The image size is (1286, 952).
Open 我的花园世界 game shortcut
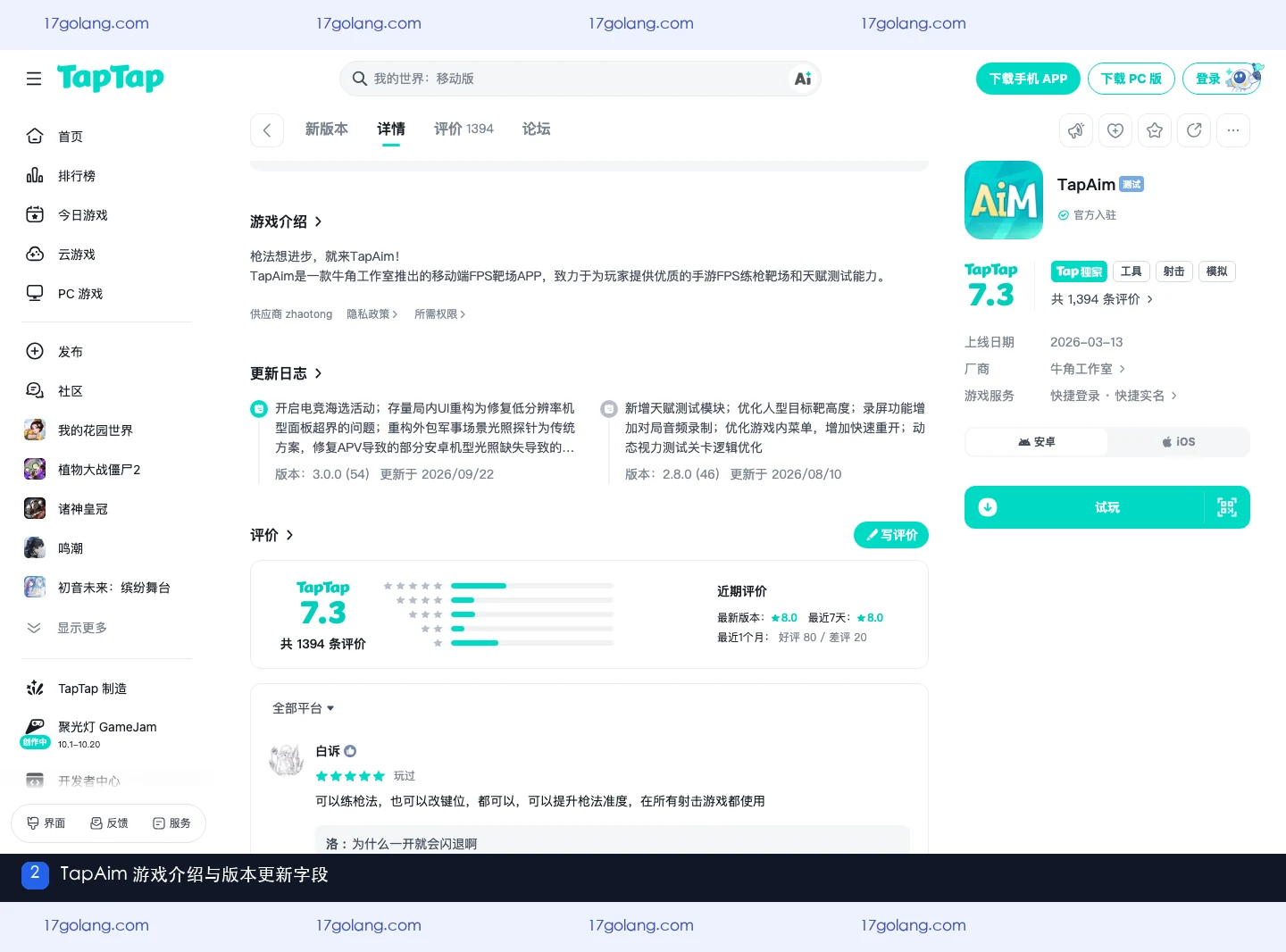107,430
